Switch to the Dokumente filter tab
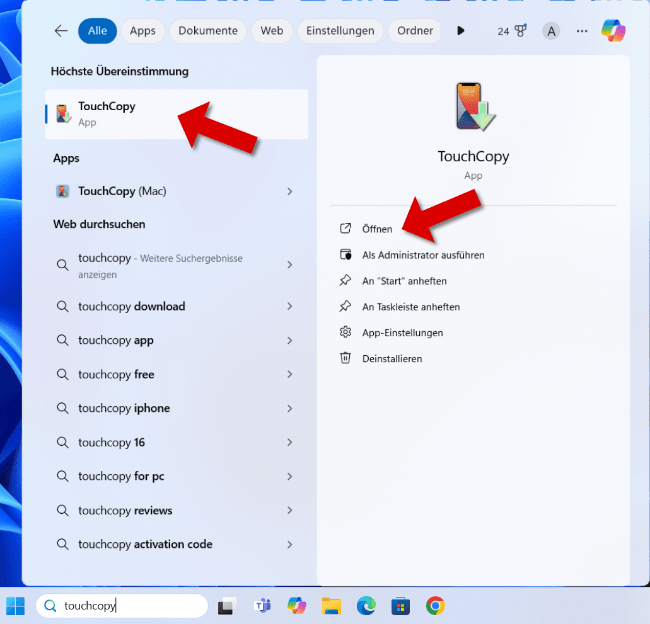Viewport: 650px width, 624px height. point(208,31)
